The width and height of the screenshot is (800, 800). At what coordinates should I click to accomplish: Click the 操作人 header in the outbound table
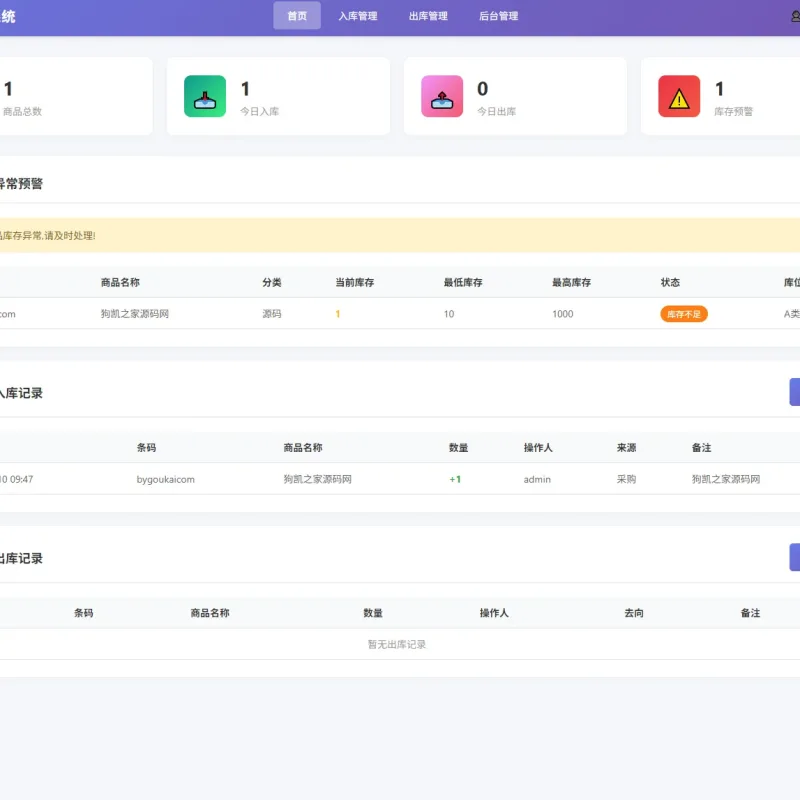tap(494, 613)
